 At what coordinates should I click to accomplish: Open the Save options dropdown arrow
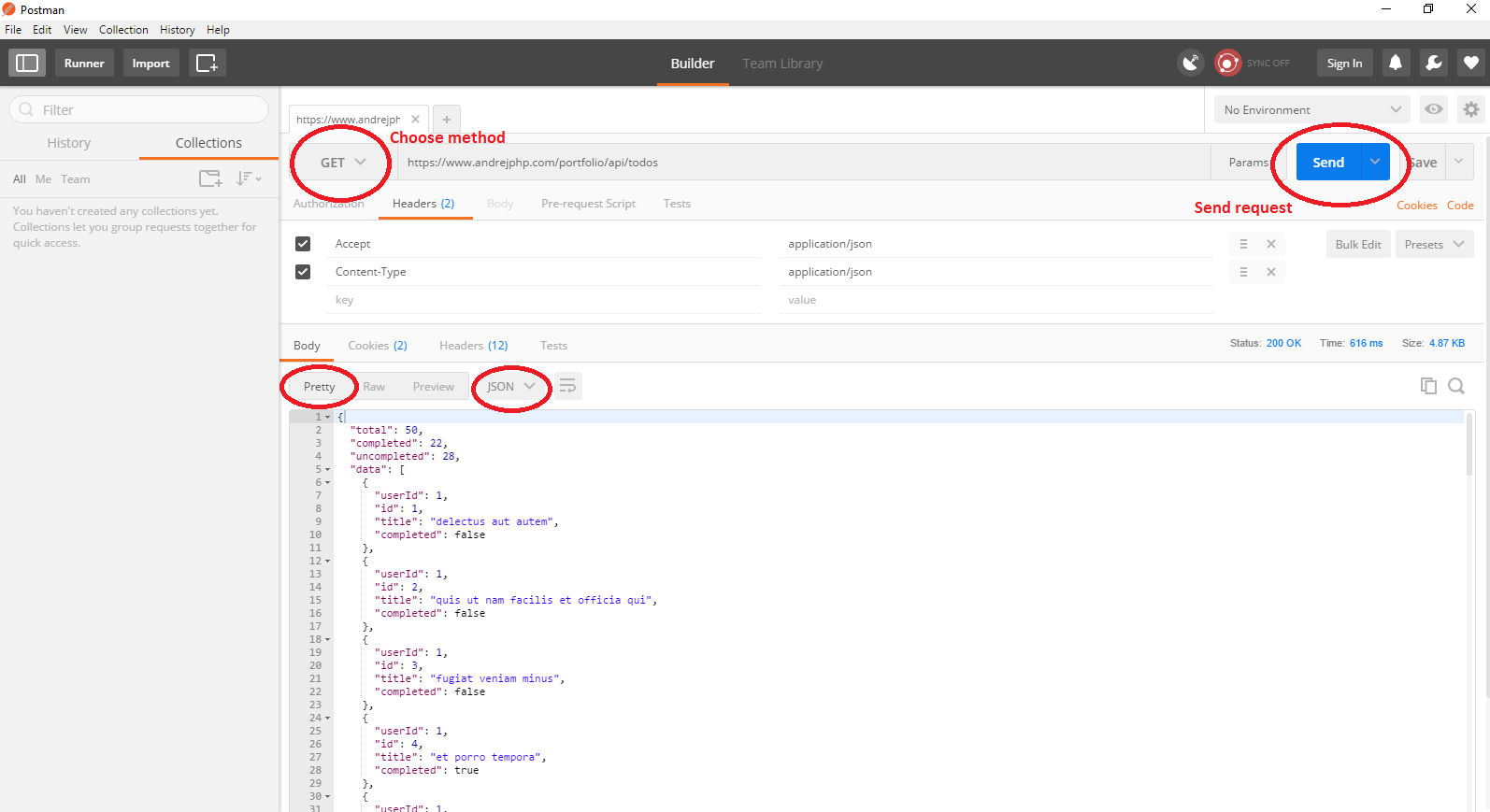(1459, 162)
